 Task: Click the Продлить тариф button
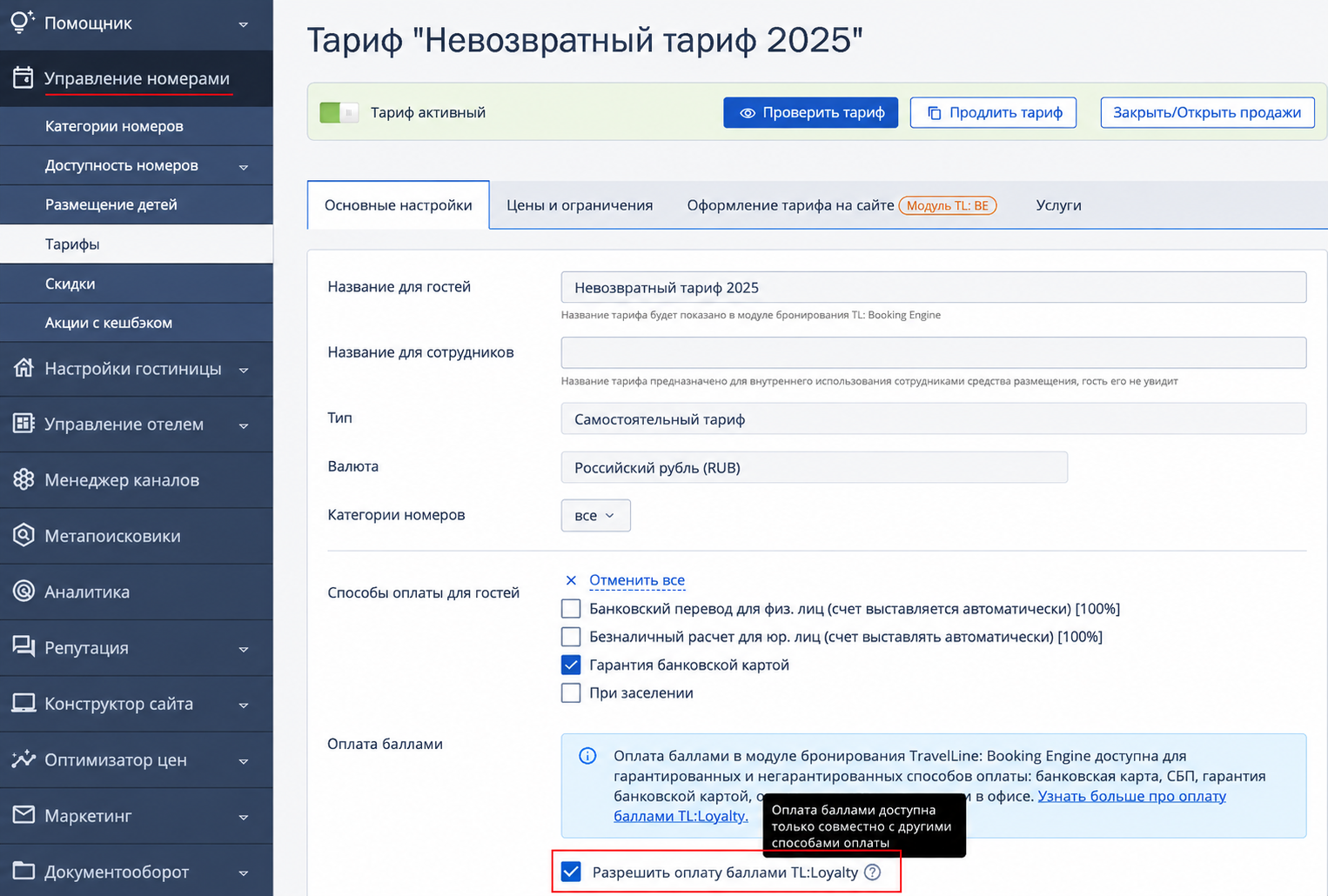point(993,112)
